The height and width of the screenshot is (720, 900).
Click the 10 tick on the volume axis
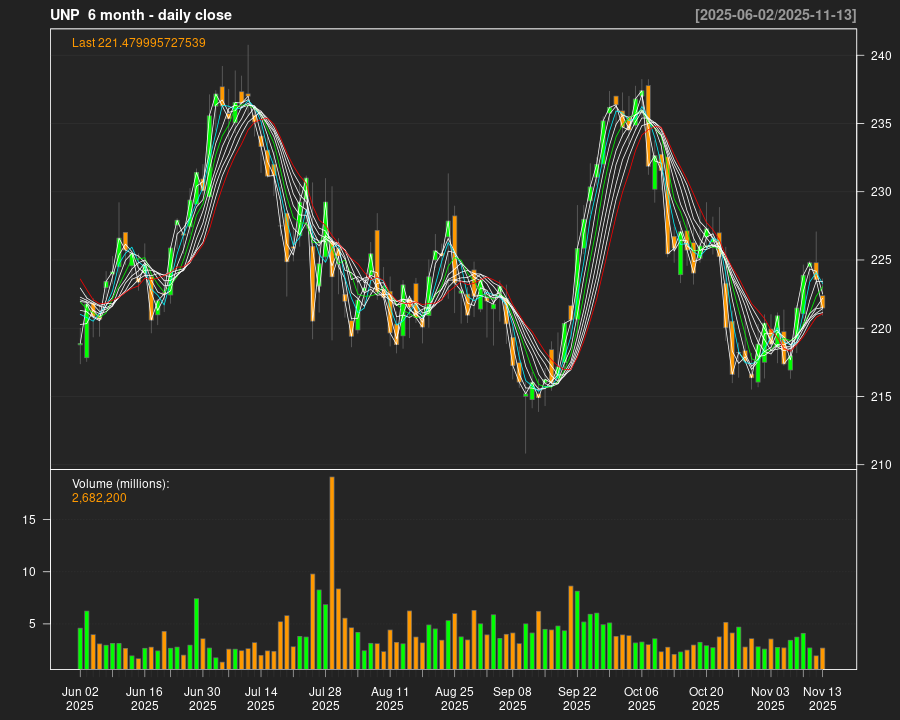click(x=30, y=572)
